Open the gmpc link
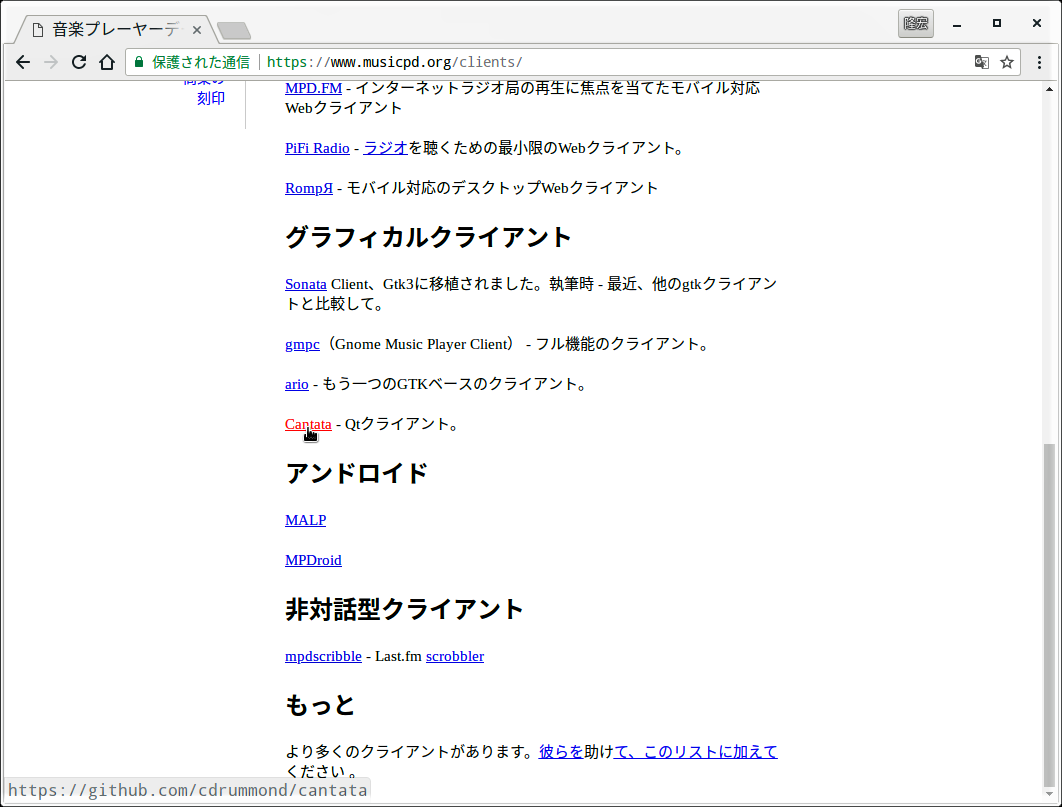 [x=302, y=345]
